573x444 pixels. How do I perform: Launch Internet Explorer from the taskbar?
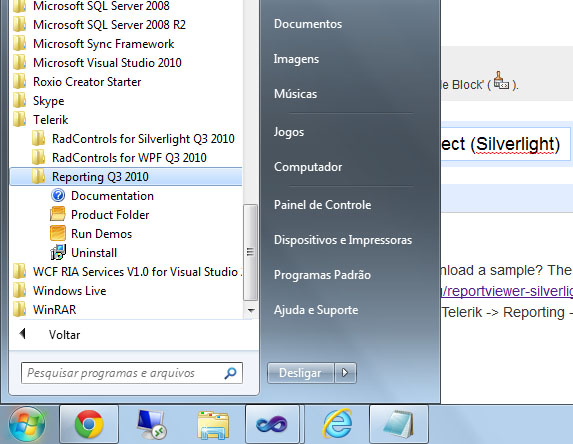pos(337,424)
